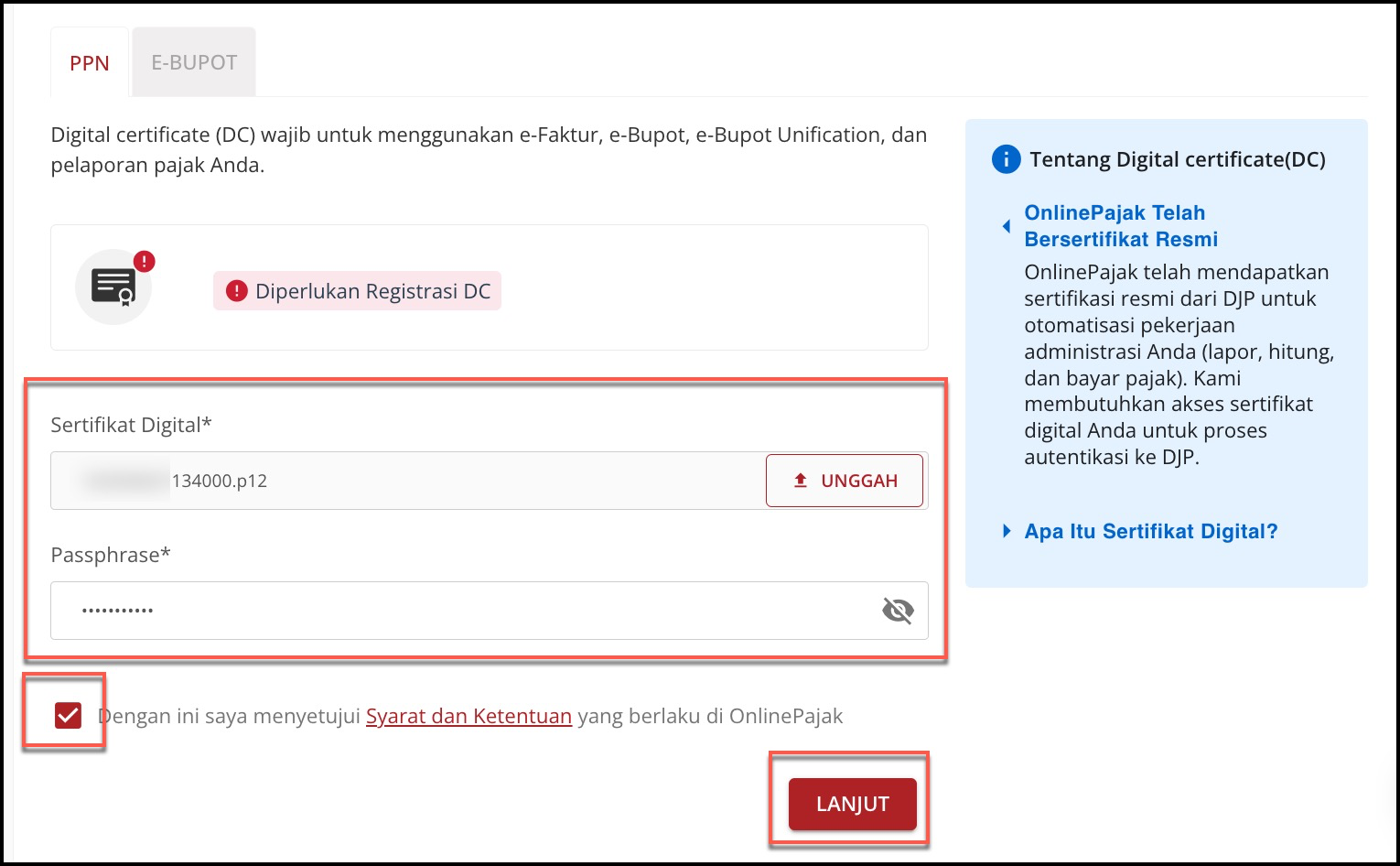Click the UNGGAH upload button

[844, 481]
